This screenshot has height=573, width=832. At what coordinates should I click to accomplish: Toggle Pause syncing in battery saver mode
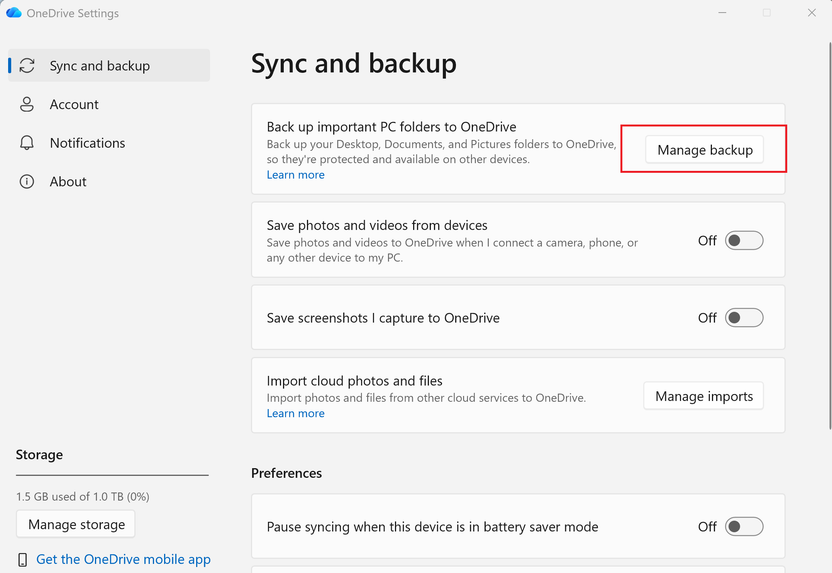point(744,526)
